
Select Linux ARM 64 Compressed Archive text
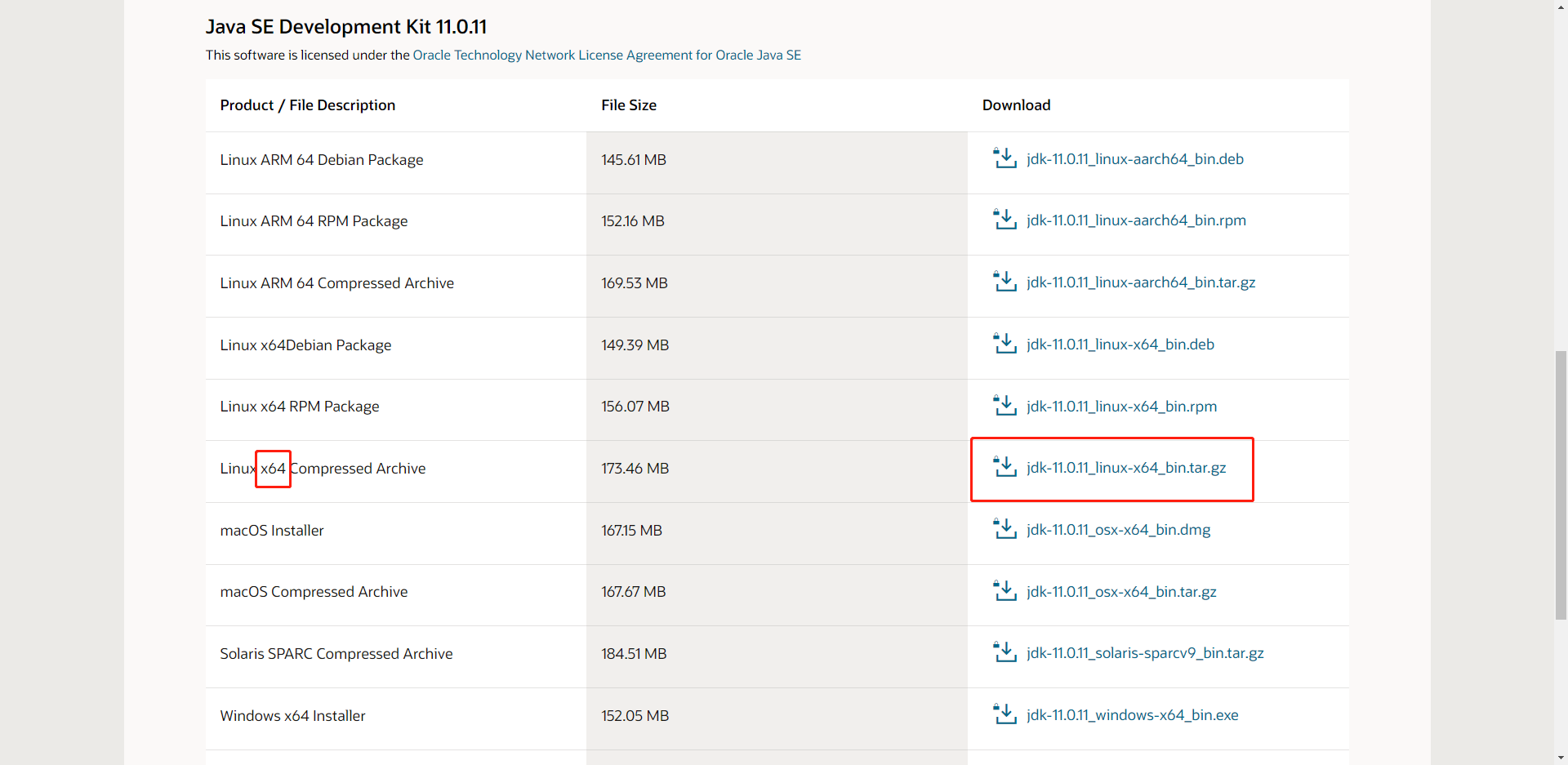[336, 283]
